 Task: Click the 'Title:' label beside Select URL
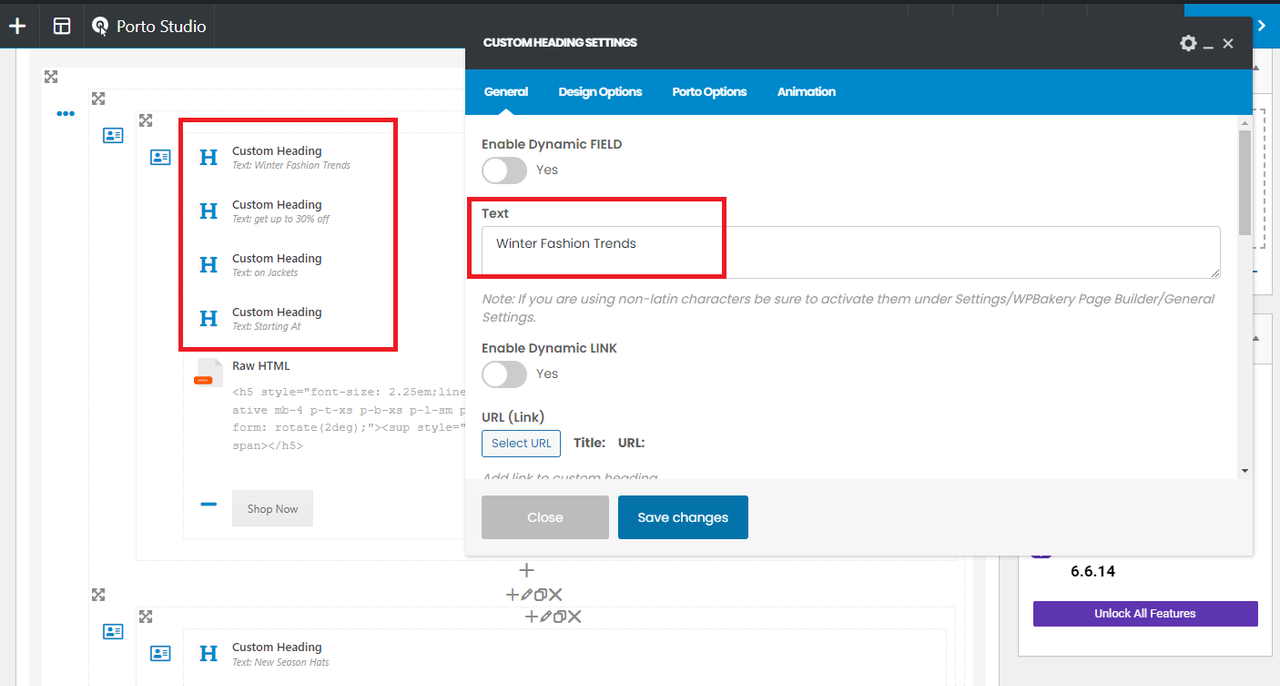[589, 443]
